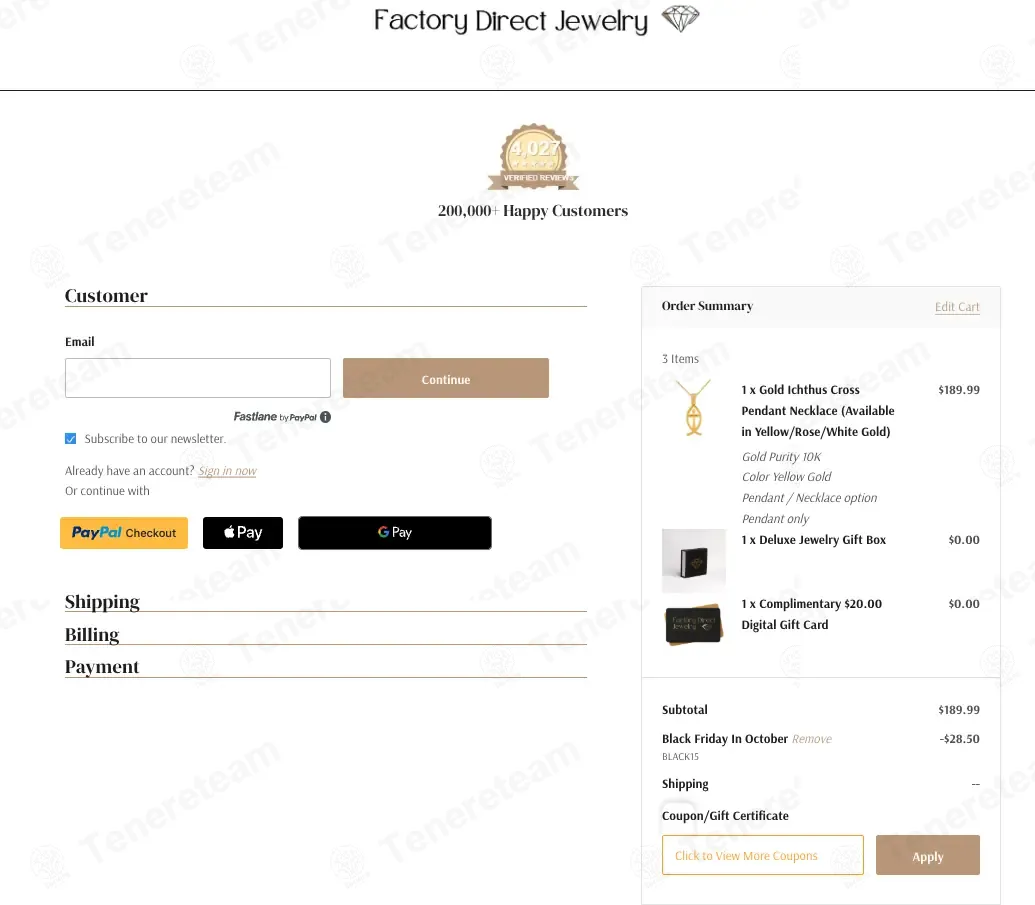The width and height of the screenshot is (1035, 905).
Task: Click the Deluxe Jewelry Gift Box image
Action: pyautogui.click(x=693, y=561)
